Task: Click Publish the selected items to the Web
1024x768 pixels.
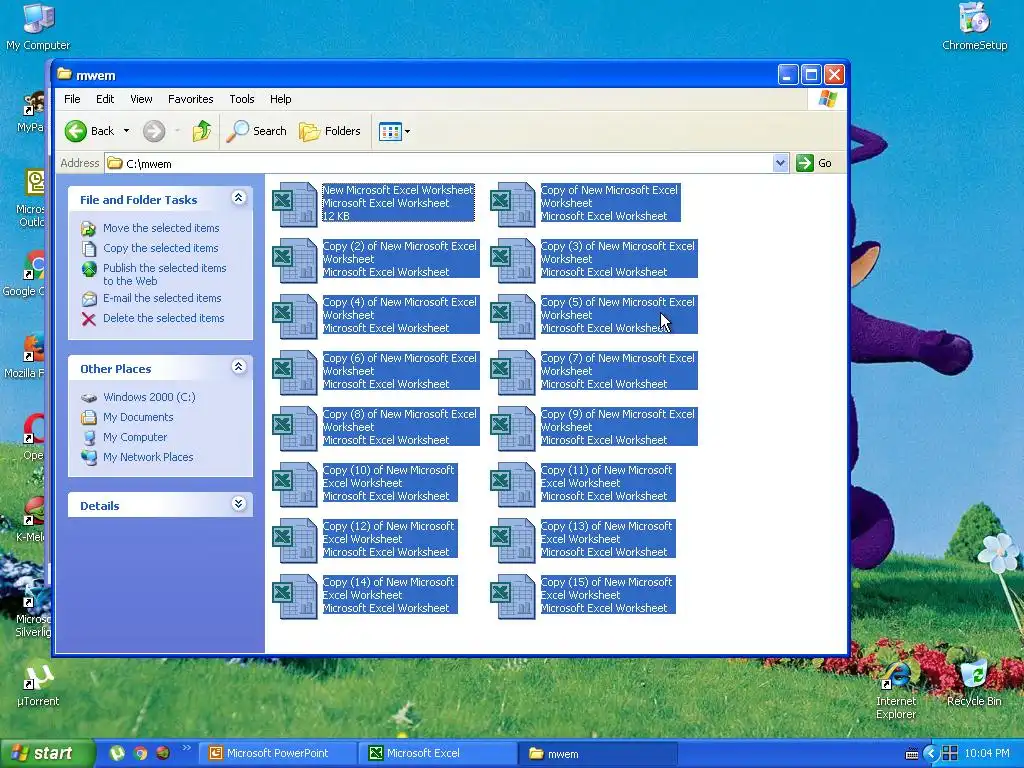Action: point(165,274)
